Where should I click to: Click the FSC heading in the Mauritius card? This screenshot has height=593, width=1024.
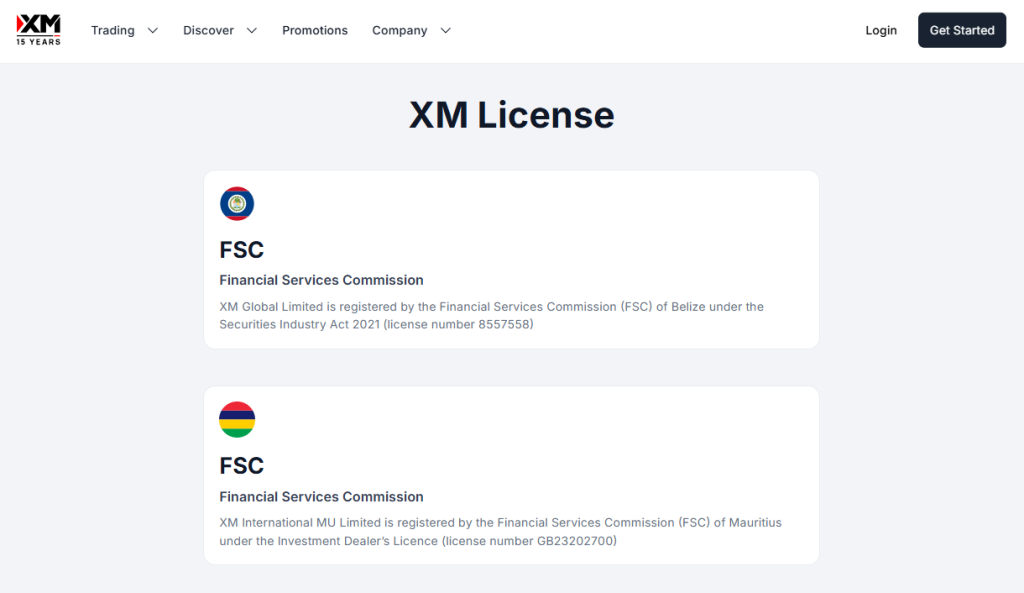pos(242,466)
